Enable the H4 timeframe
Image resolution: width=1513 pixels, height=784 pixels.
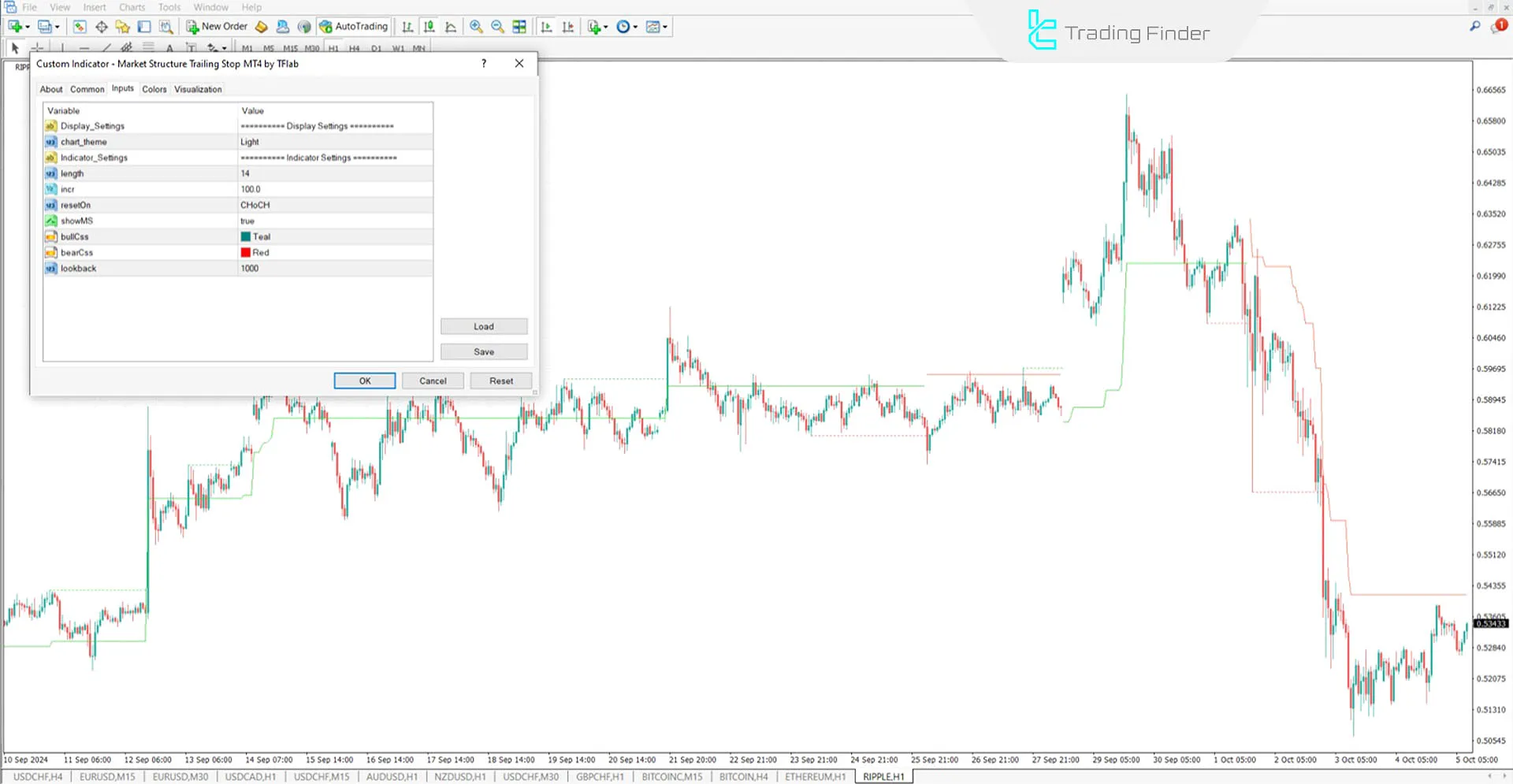pos(354,48)
